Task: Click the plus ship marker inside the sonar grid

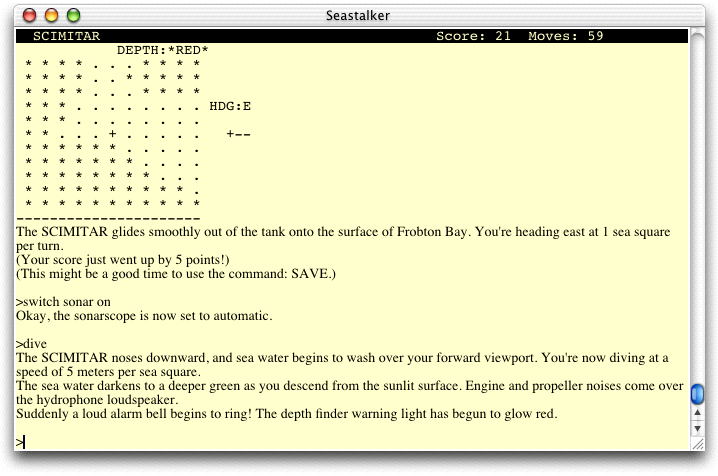Action: (x=112, y=133)
